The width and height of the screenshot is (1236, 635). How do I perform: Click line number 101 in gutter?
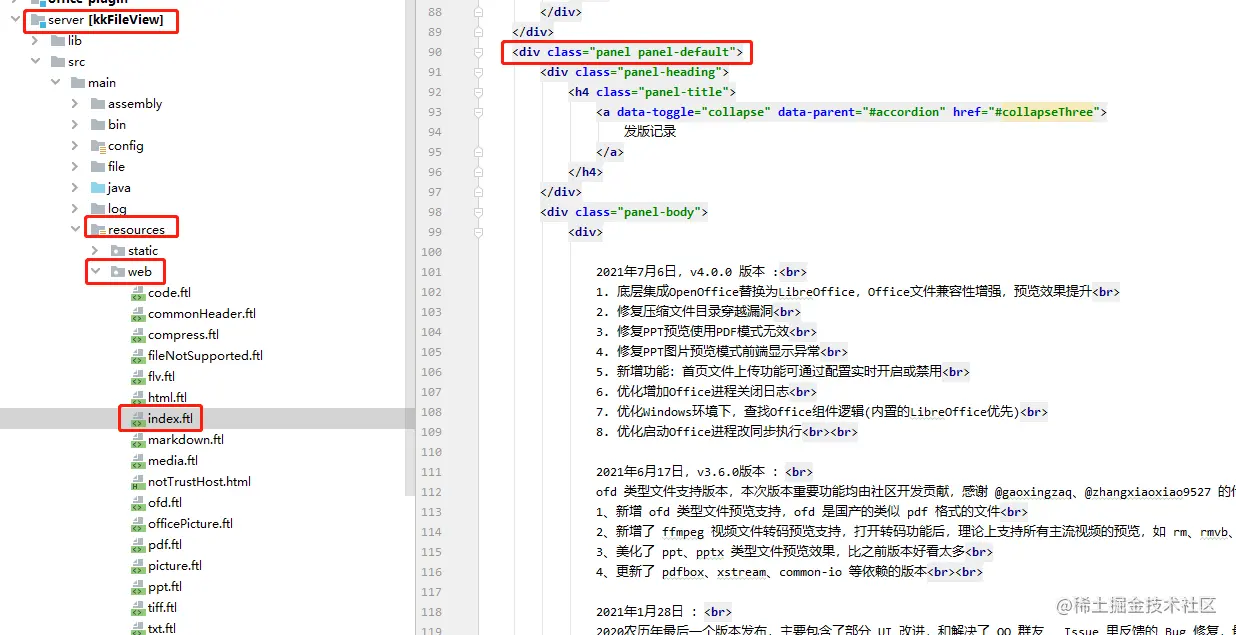coord(430,272)
